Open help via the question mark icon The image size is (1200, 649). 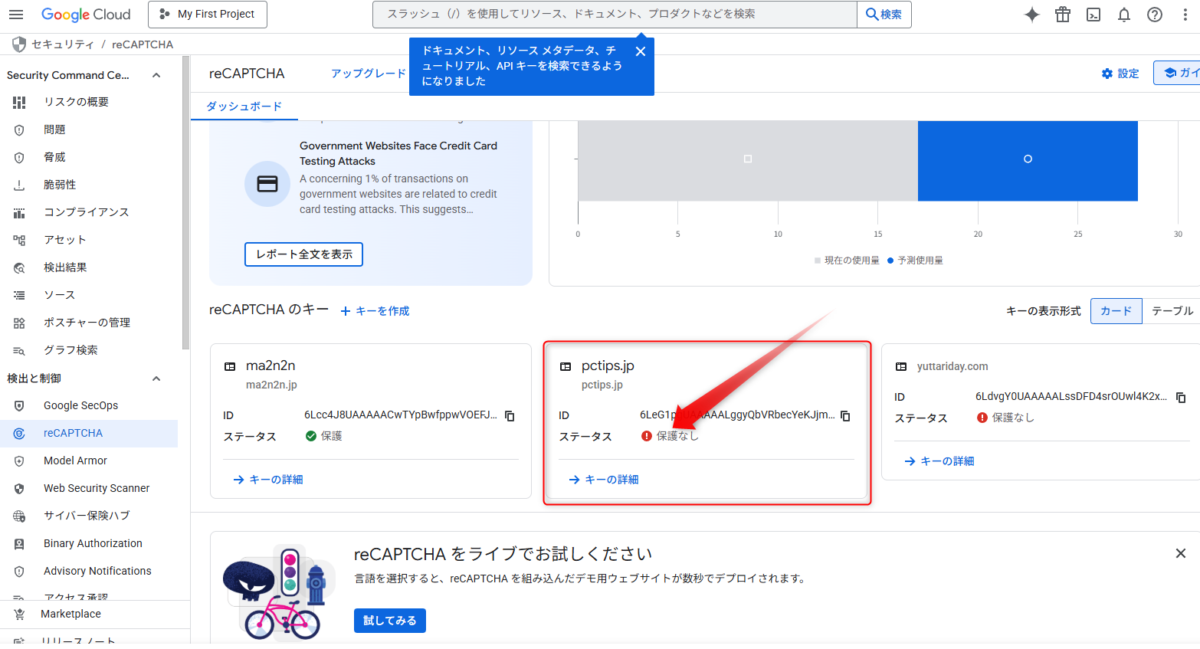coord(1155,14)
